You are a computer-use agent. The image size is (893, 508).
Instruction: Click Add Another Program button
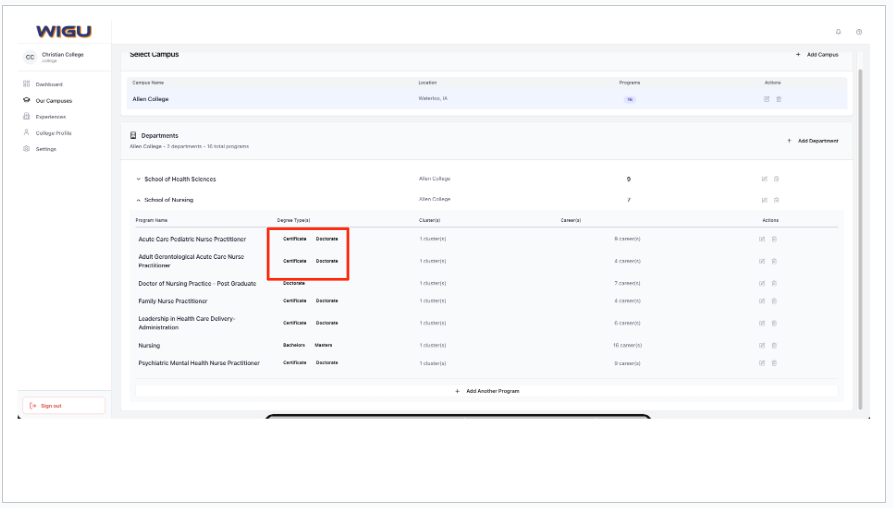pos(487,391)
